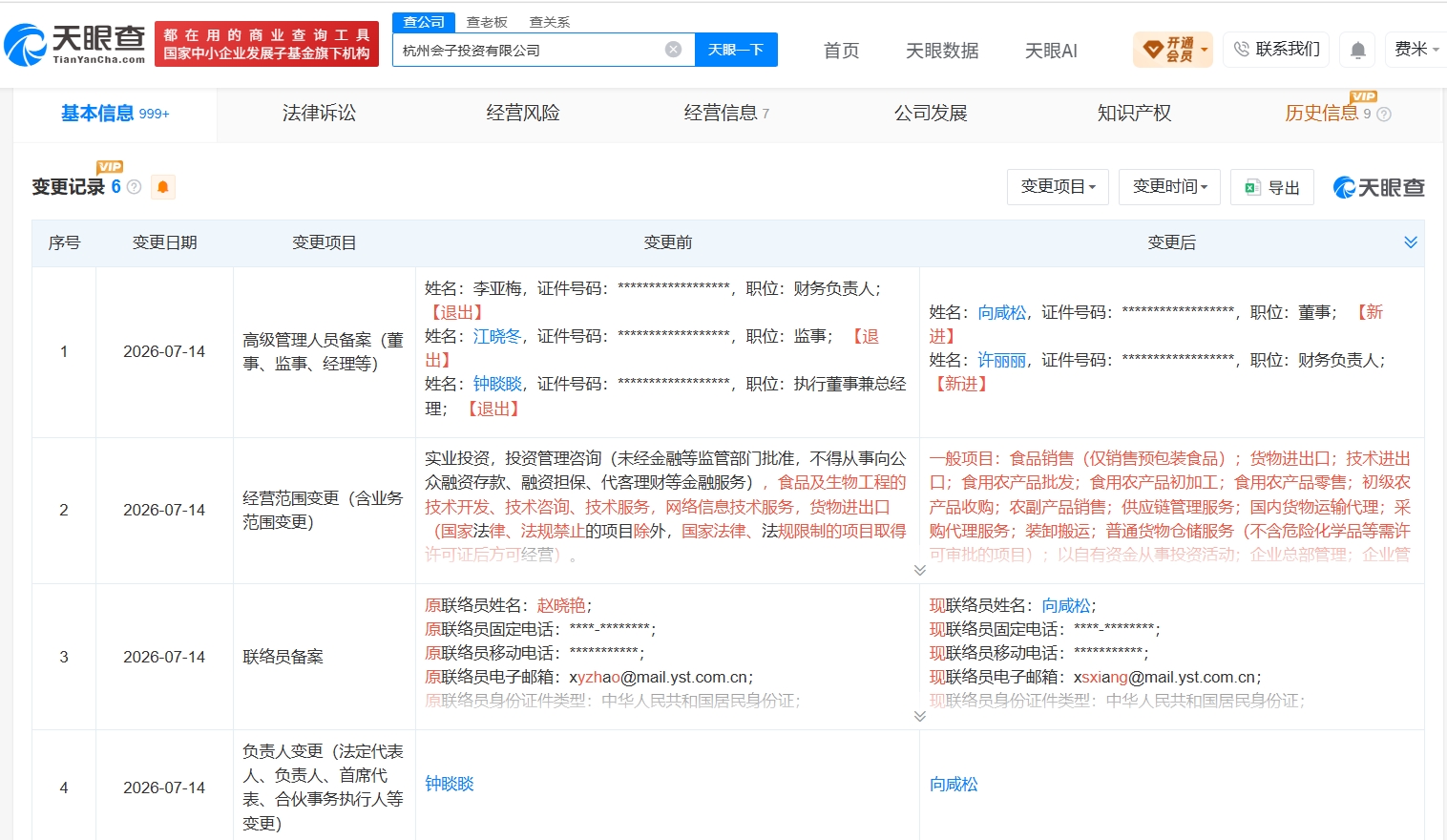Click 赵晓艳 original liaison name

point(561,605)
